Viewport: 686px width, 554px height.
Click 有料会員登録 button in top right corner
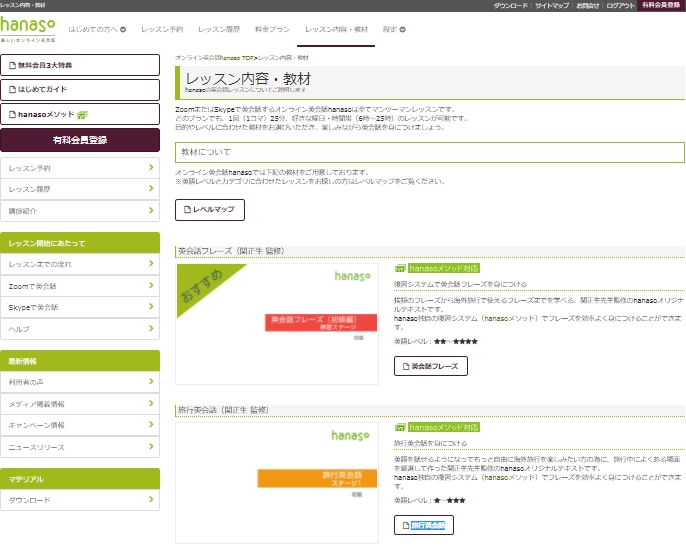661,5
